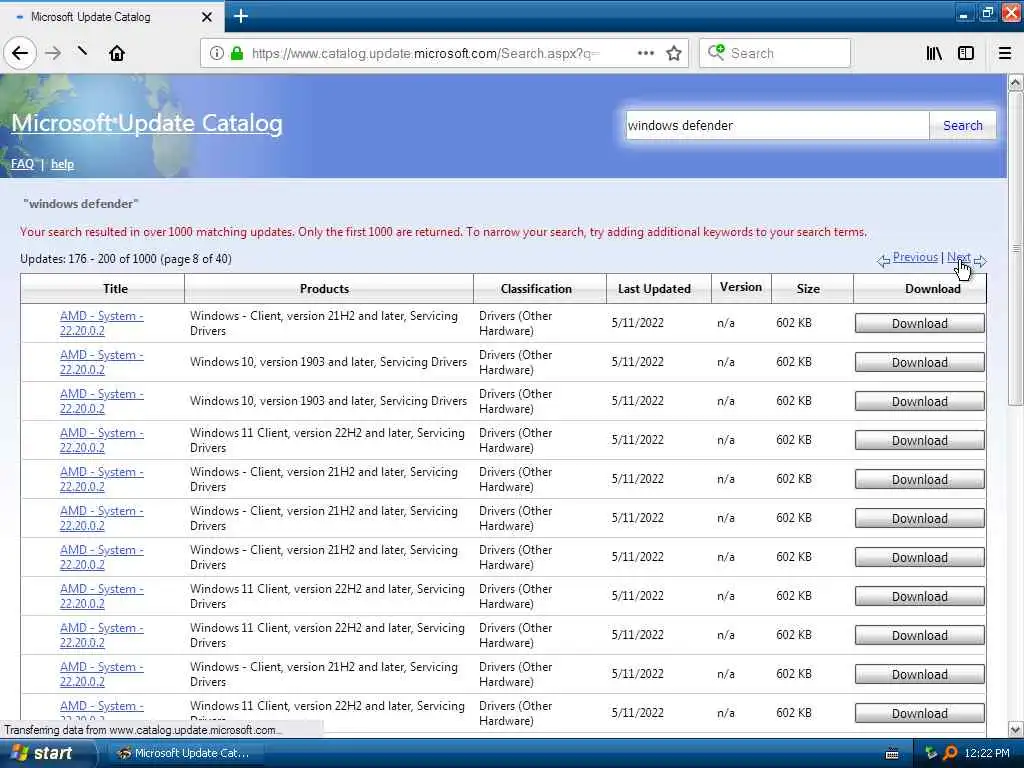Open AMD System link in third table row
The height and width of the screenshot is (768, 1024).
pyautogui.click(x=102, y=401)
